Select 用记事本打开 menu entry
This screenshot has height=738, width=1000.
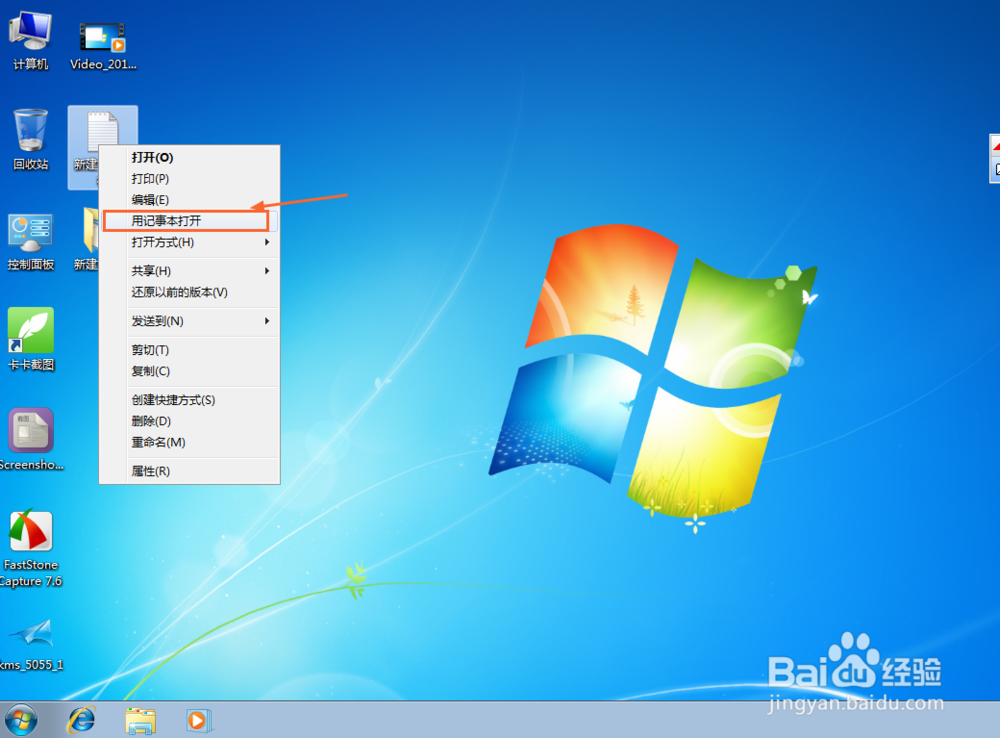[190, 221]
